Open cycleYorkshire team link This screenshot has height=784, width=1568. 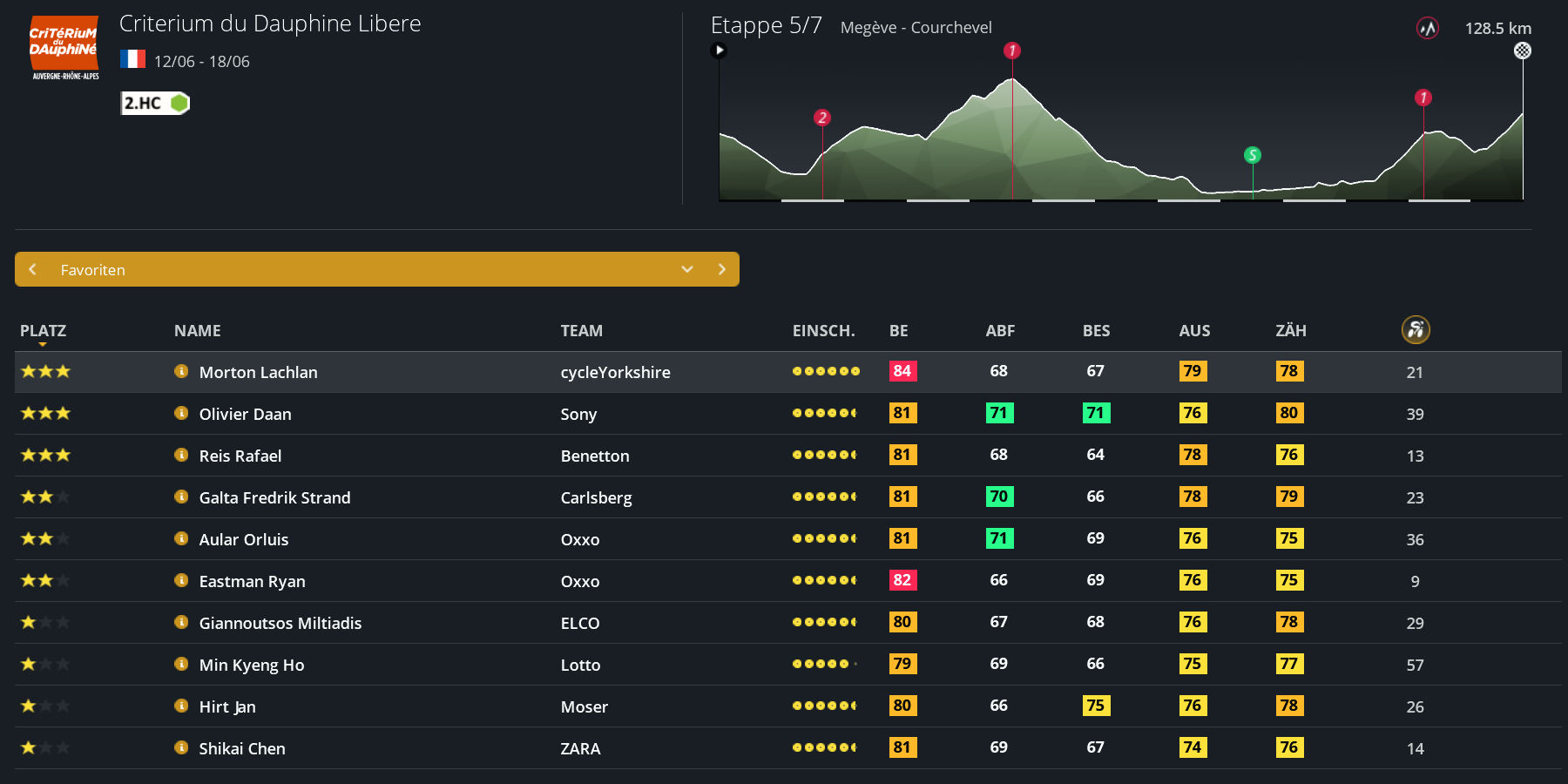point(615,372)
